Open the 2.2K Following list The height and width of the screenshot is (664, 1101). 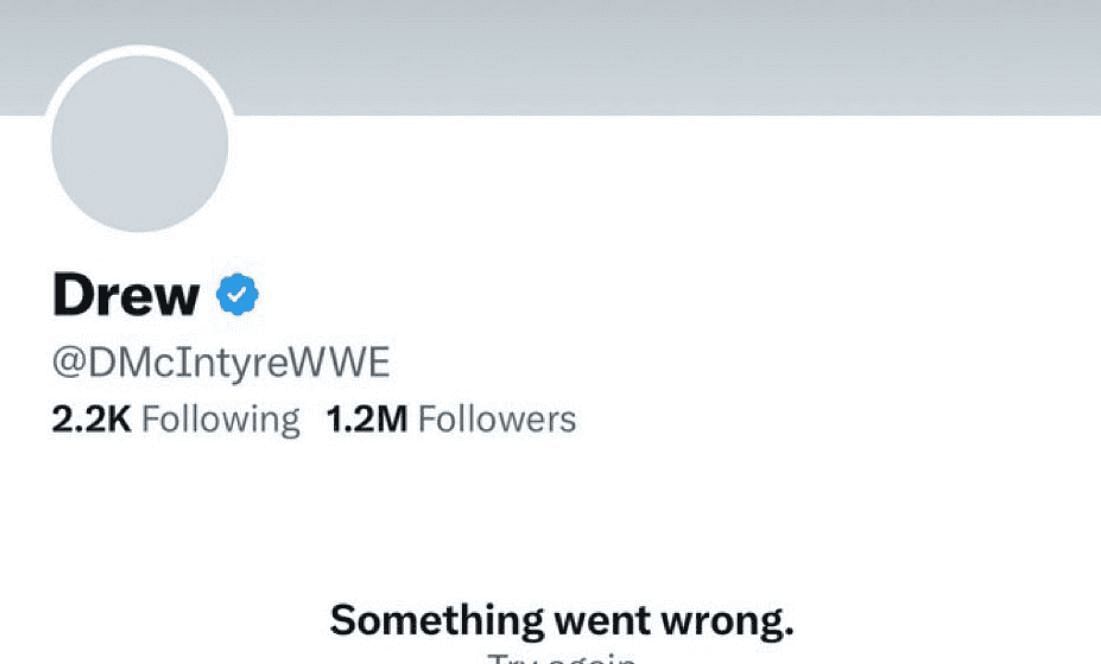[176, 419]
